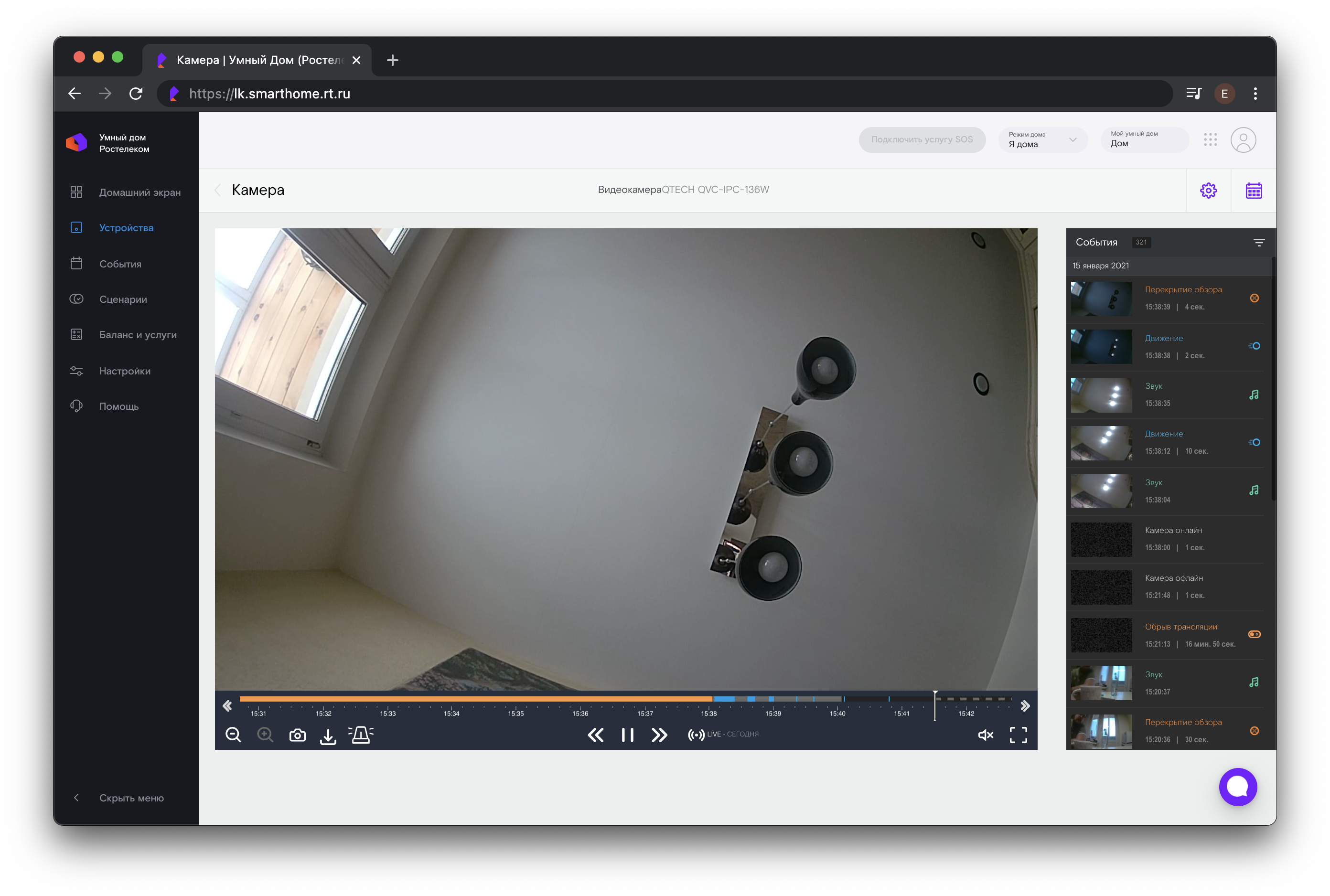
Task: Click Подключить услугу SOS button
Action: click(922, 140)
